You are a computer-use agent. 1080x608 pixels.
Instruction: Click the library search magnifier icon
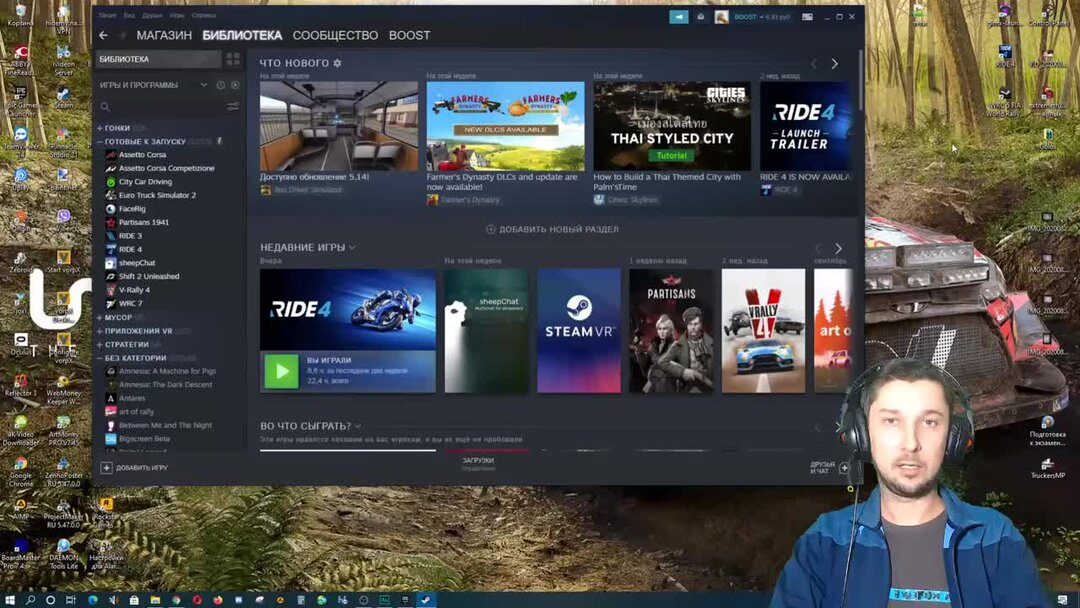pos(105,107)
